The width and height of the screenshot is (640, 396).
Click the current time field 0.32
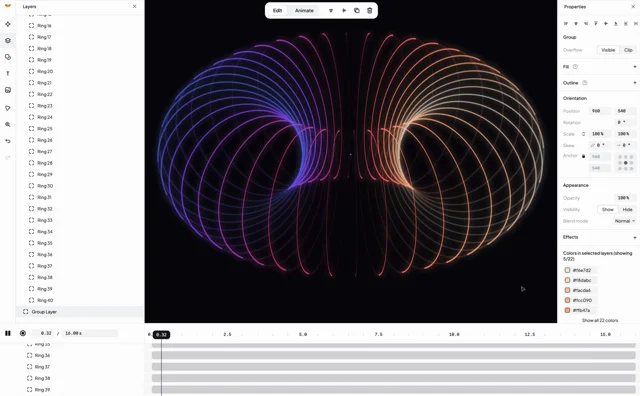[43, 334]
